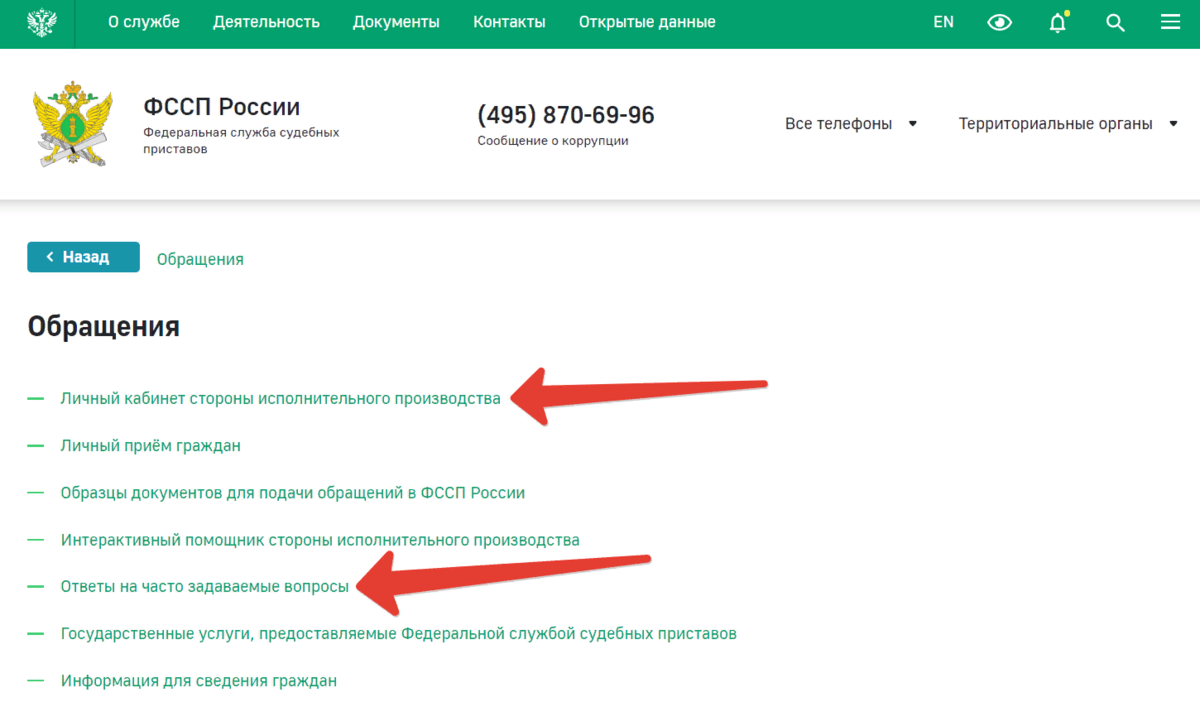
Task: Click the ФССП России coat of arms logo
Action: click(x=71, y=125)
